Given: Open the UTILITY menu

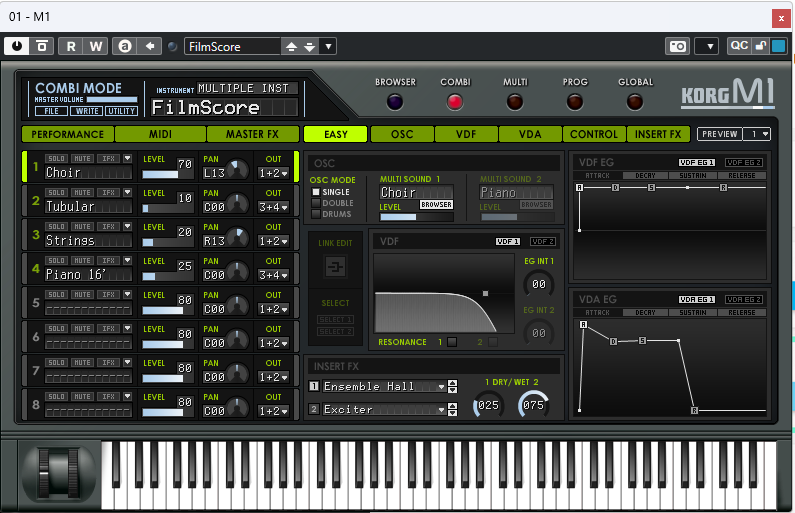Looking at the screenshot, I should tap(122, 111).
